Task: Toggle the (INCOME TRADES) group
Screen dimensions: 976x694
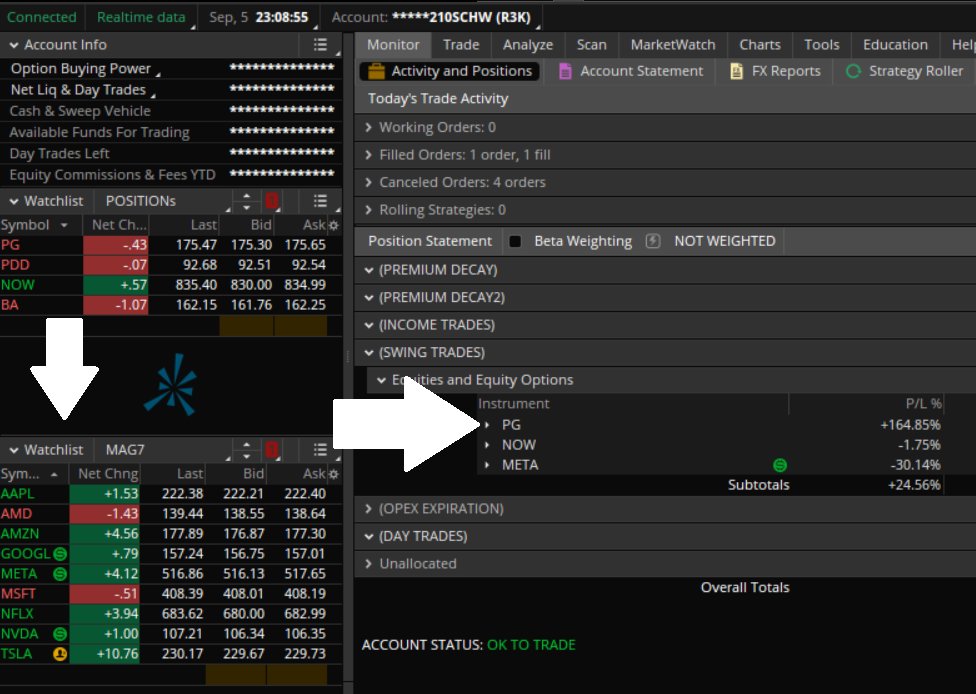Action: pyautogui.click(x=368, y=325)
